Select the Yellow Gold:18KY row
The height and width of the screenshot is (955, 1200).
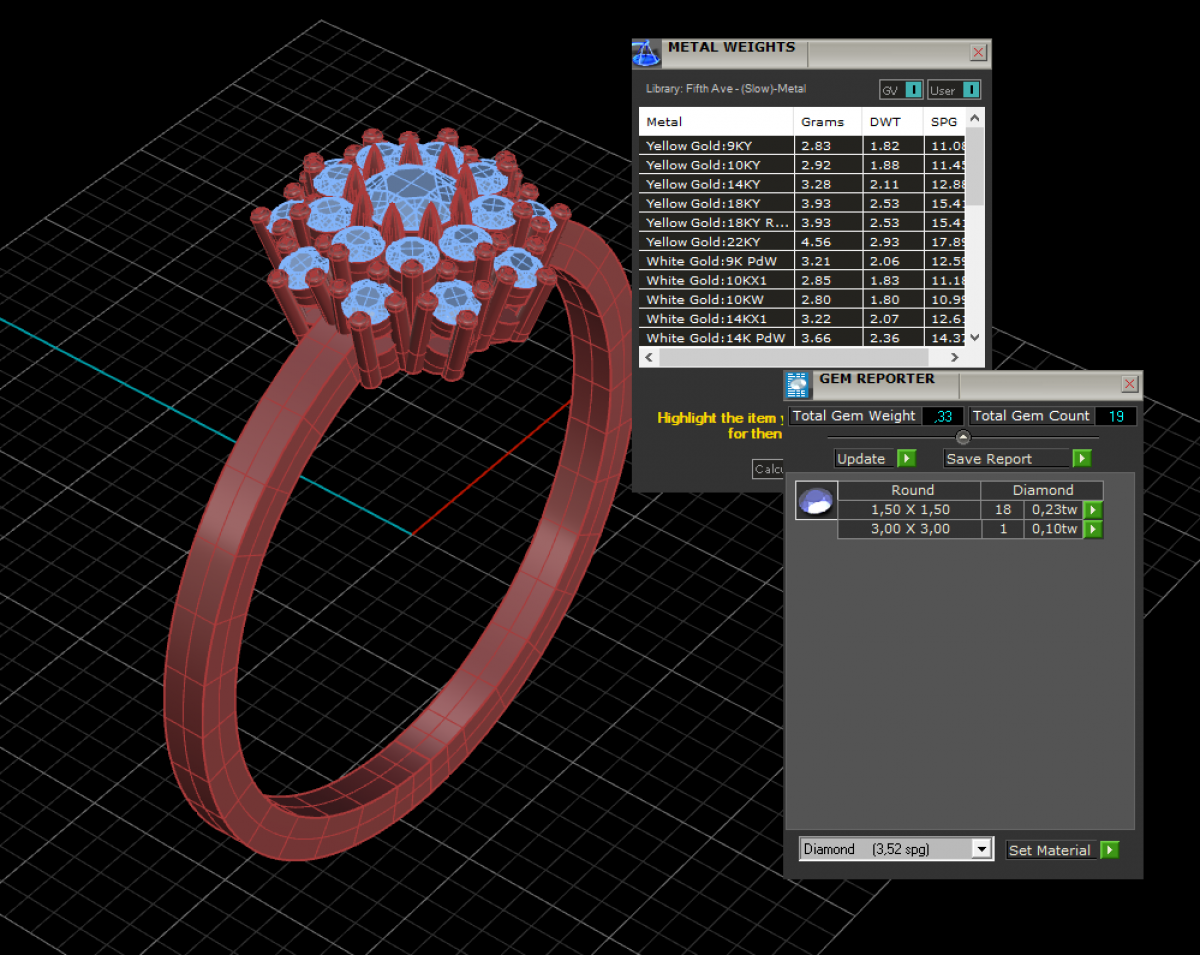(x=717, y=204)
